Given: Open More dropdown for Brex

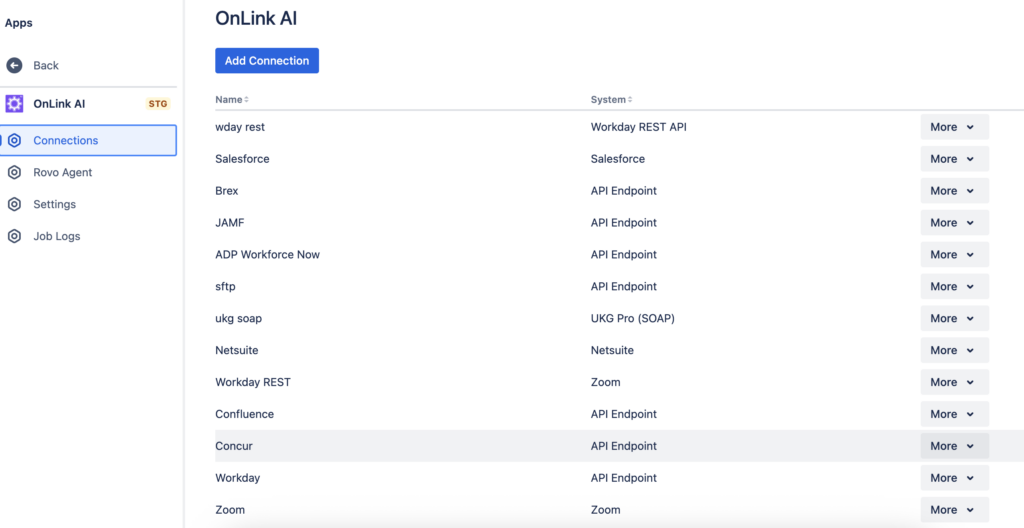Looking at the screenshot, I should [955, 191].
